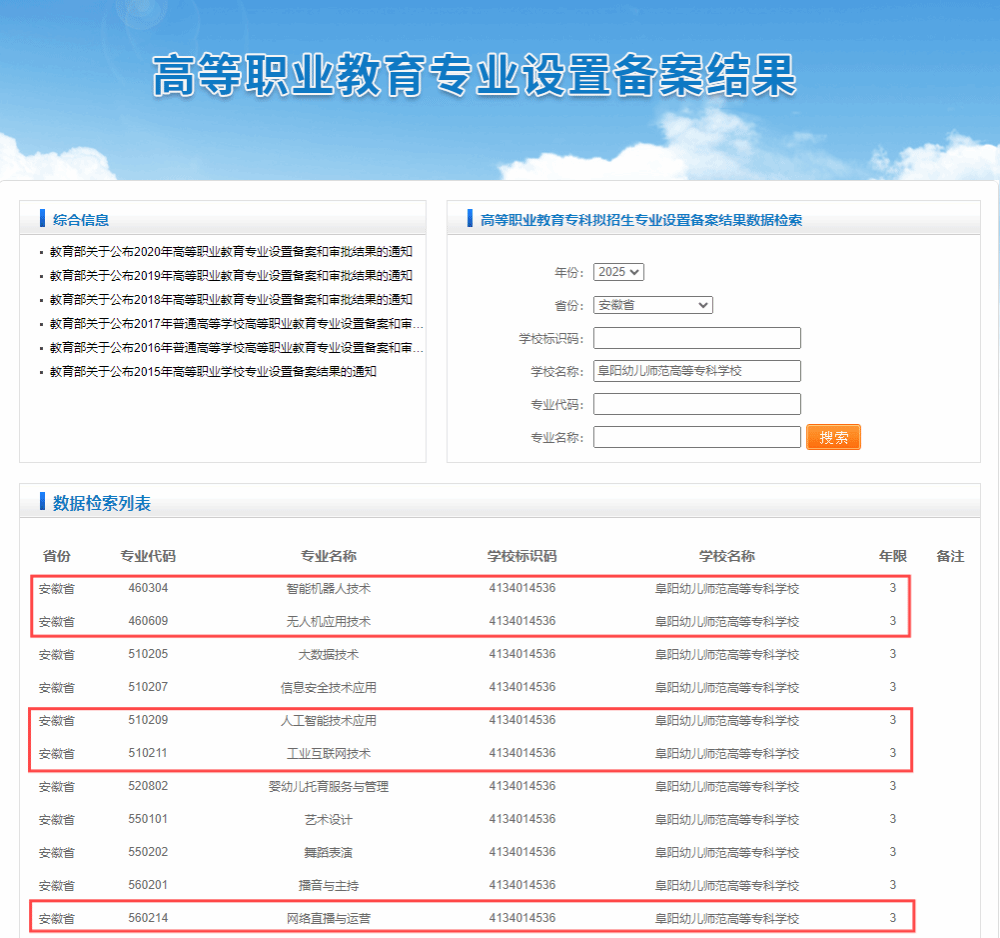Viewport: 1000px width, 938px height.
Task: Click the 专业名称 input field
Action: tap(696, 437)
